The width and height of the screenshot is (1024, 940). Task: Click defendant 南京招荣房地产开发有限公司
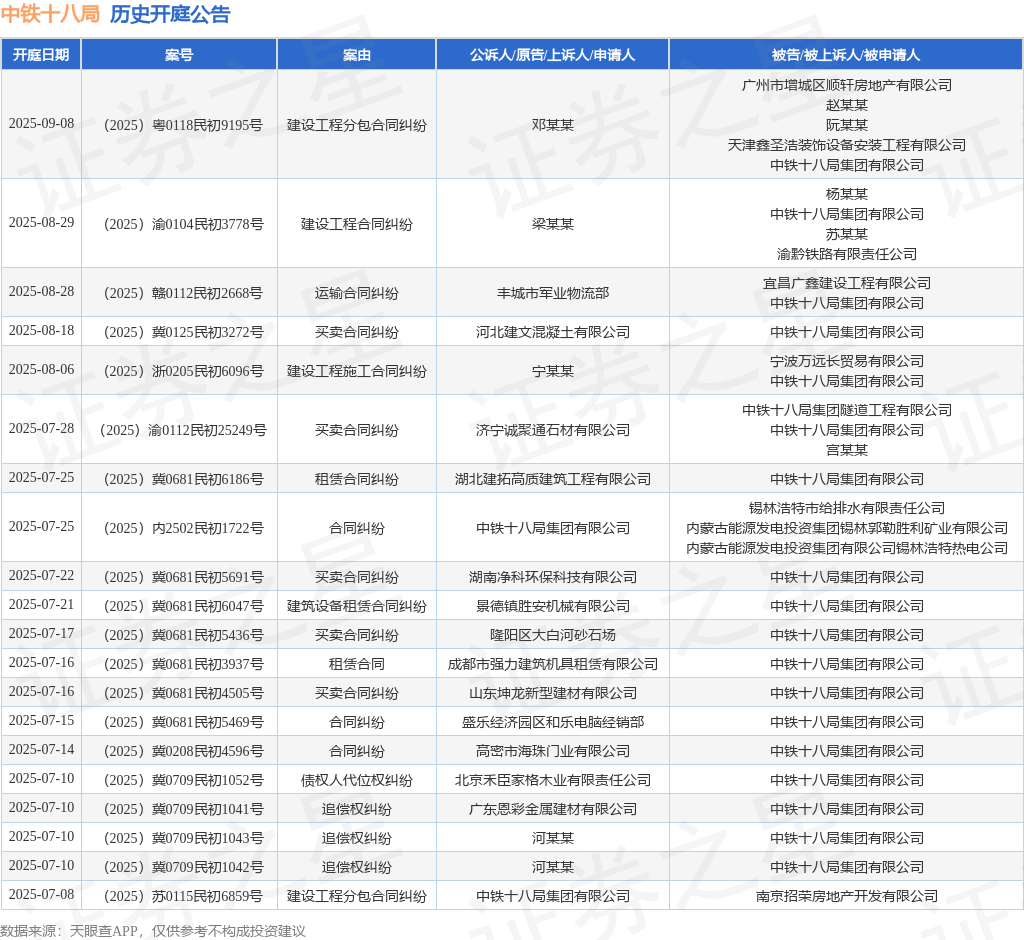pyautogui.click(x=846, y=896)
